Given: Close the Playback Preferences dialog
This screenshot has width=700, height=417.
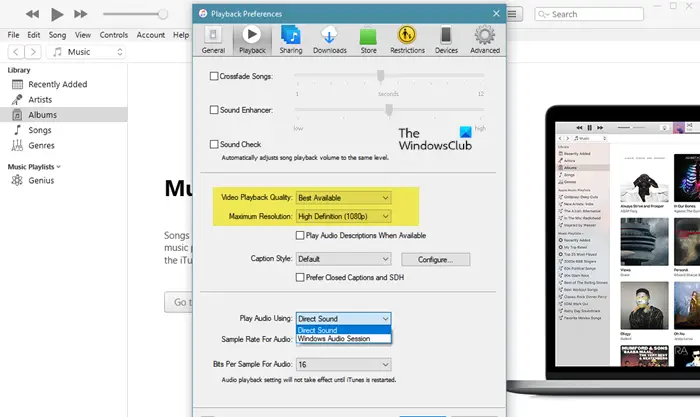Looking at the screenshot, I should click(496, 14).
